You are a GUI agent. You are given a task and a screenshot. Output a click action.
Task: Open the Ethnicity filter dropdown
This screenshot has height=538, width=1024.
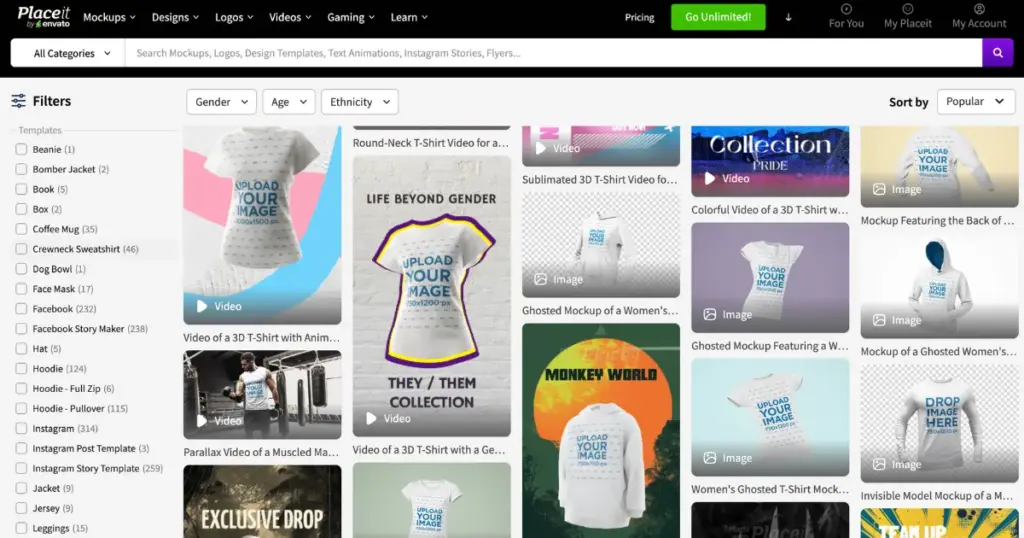[x=359, y=102]
